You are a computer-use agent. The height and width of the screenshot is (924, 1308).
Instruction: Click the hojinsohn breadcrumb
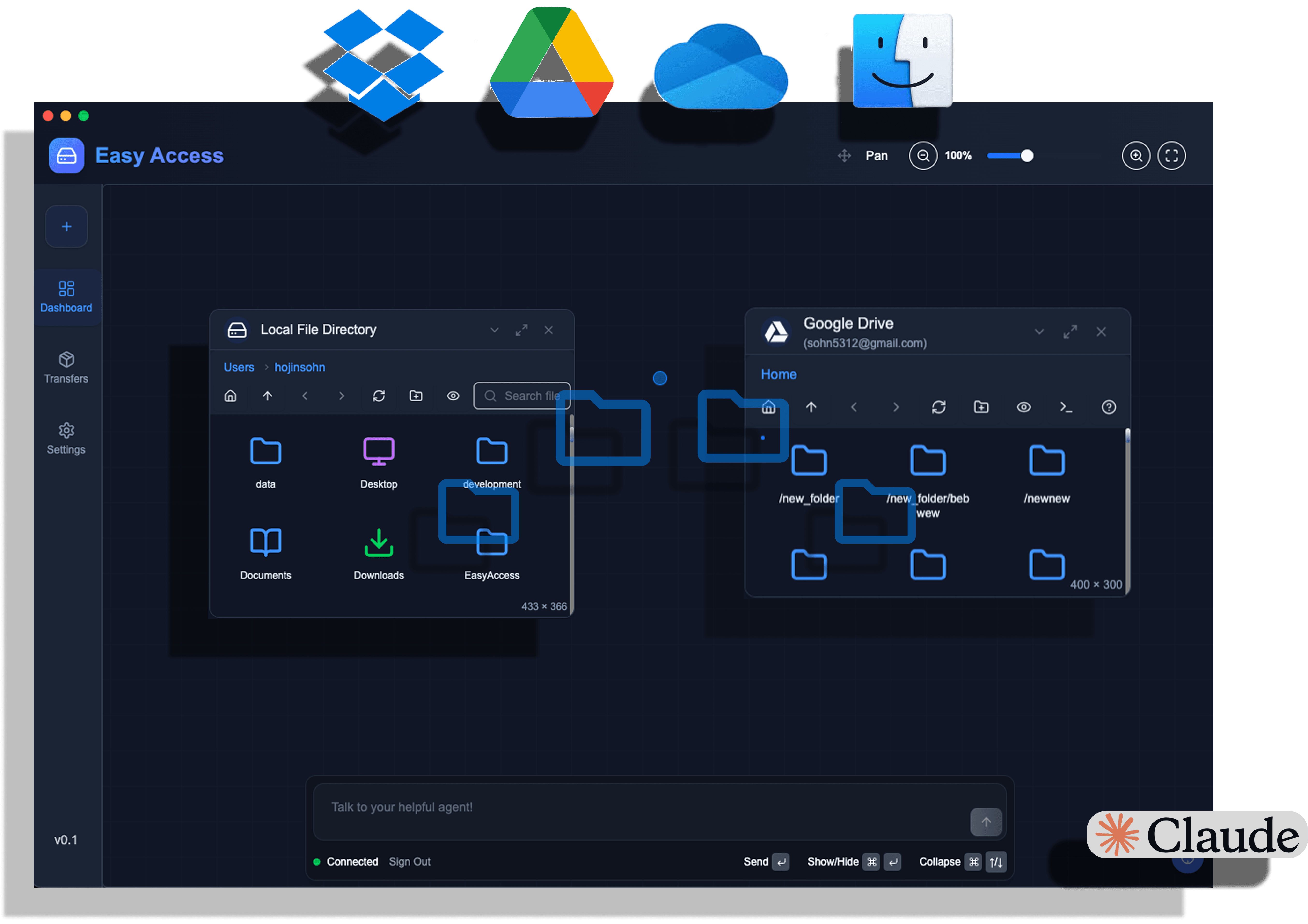300,367
